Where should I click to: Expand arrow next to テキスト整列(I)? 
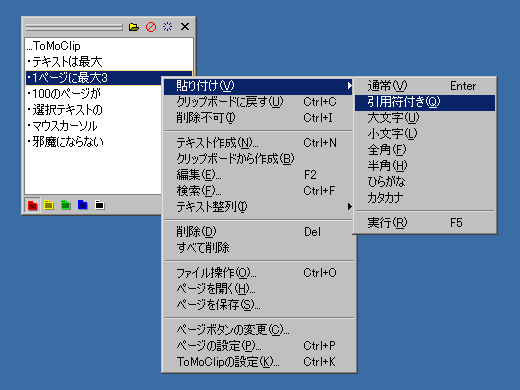pos(349,207)
